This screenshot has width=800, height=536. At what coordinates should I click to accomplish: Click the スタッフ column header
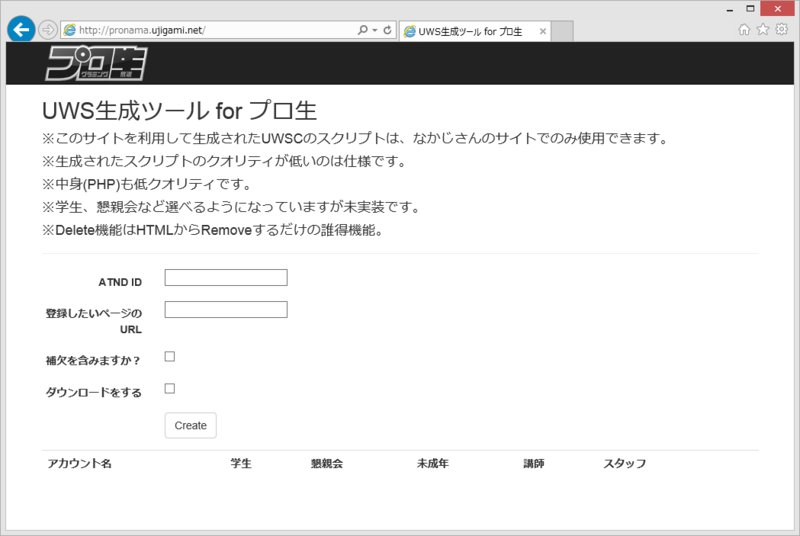click(624, 464)
